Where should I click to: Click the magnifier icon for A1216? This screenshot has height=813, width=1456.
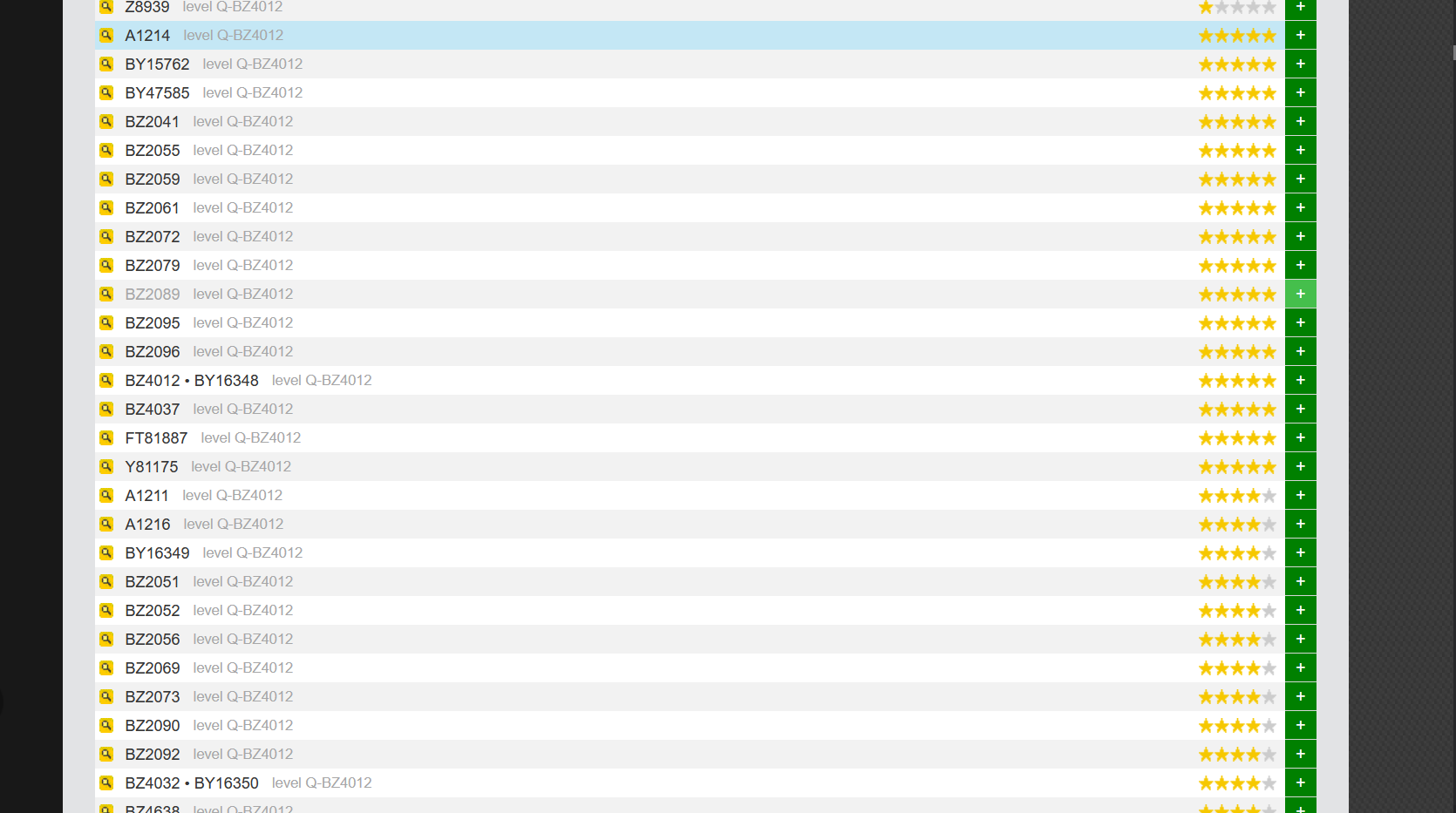106,525
